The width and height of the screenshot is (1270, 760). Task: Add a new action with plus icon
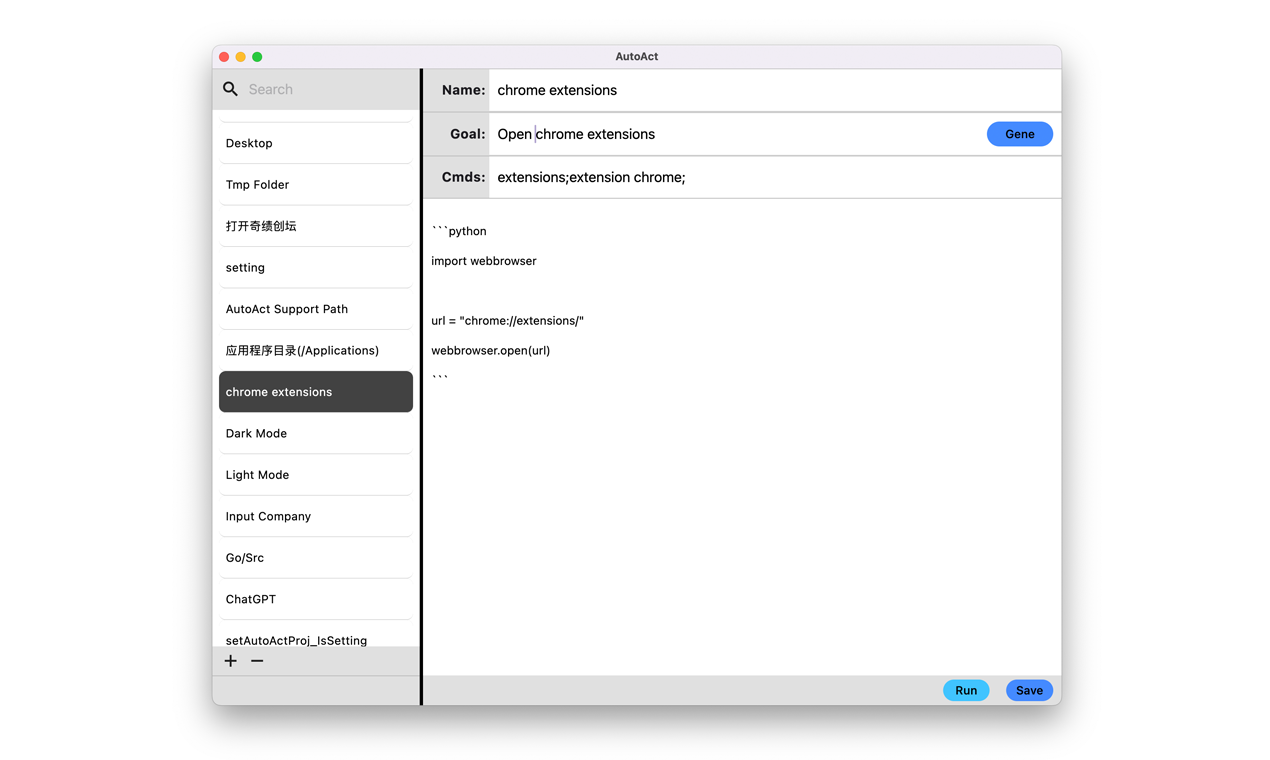point(231,661)
